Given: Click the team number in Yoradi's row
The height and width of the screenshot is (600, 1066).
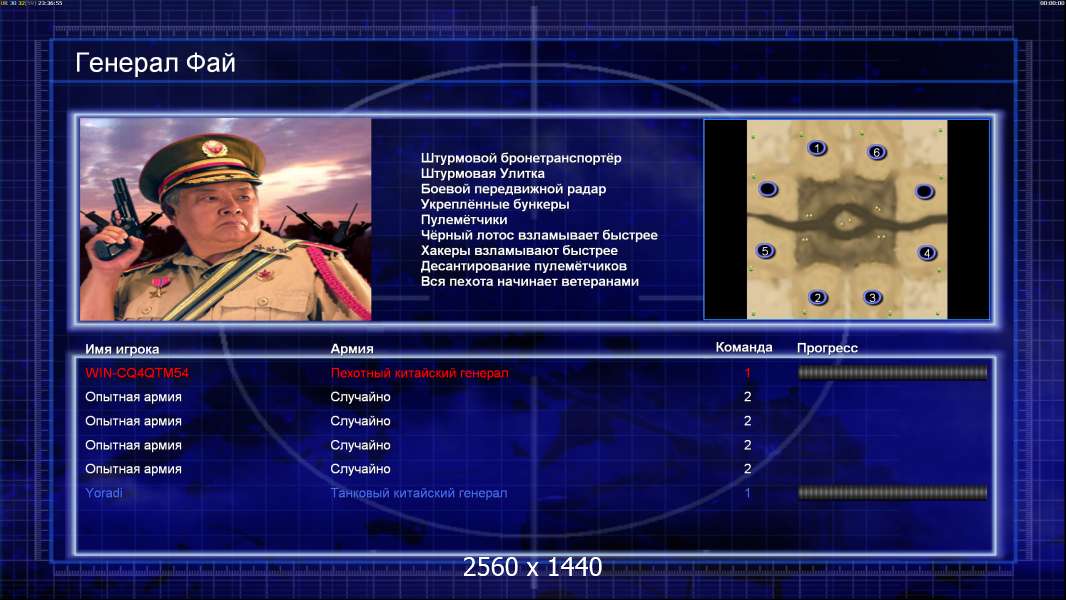Looking at the screenshot, I should click(x=748, y=493).
